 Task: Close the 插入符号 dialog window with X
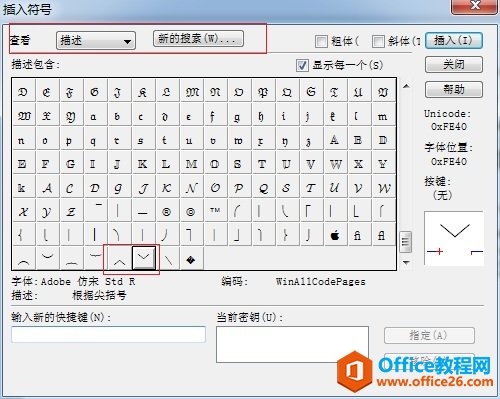point(475,6)
